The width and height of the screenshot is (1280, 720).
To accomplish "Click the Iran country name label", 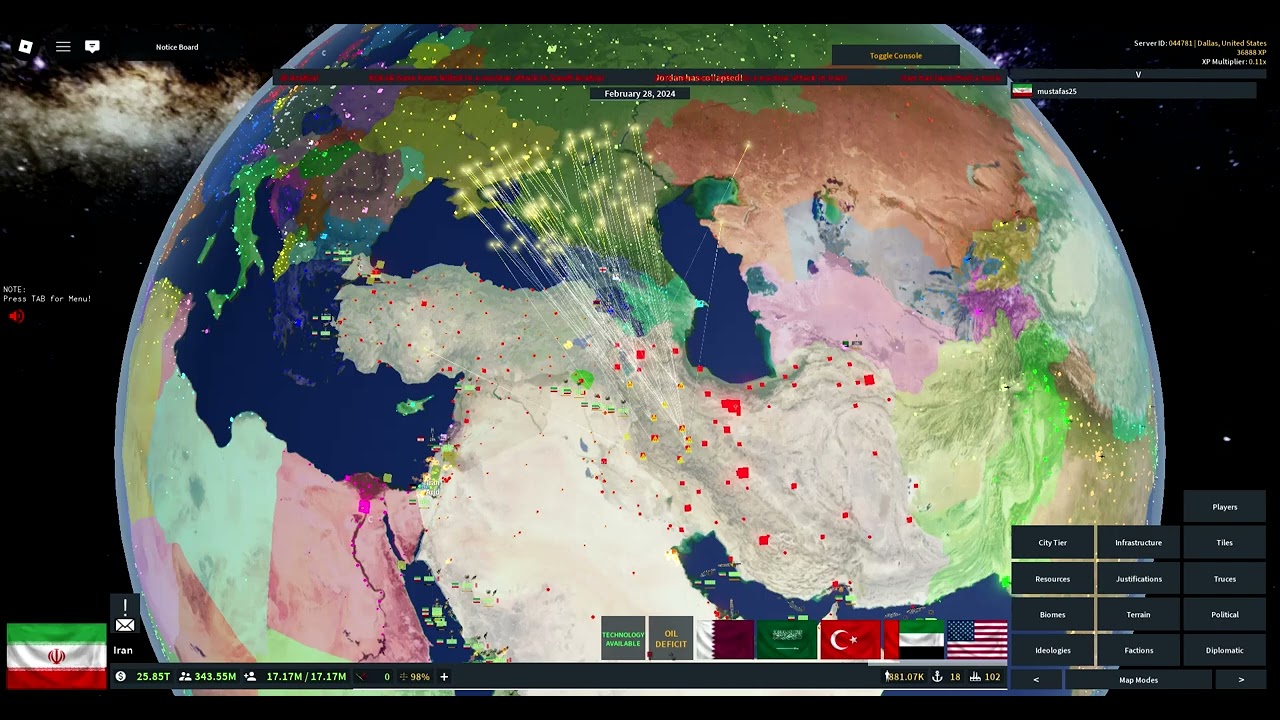I will (x=123, y=650).
